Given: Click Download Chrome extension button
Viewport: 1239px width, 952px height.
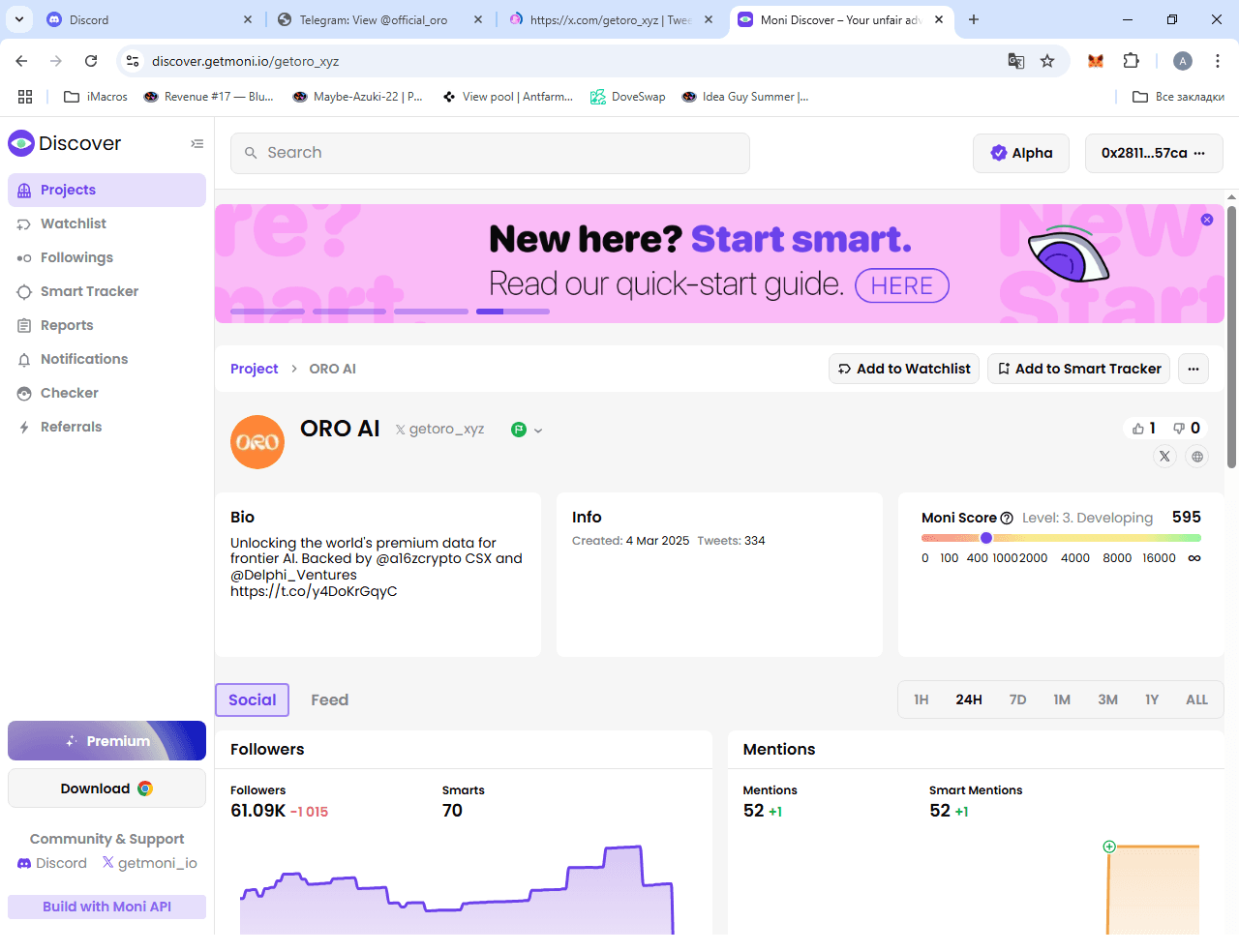Looking at the screenshot, I should click(106, 788).
